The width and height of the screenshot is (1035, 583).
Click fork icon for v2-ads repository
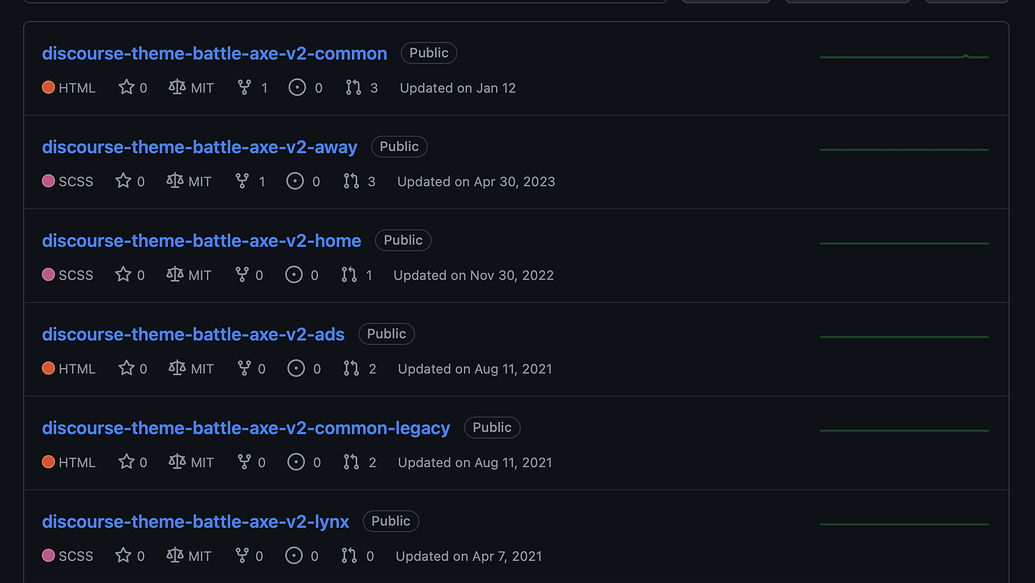[242, 369]
